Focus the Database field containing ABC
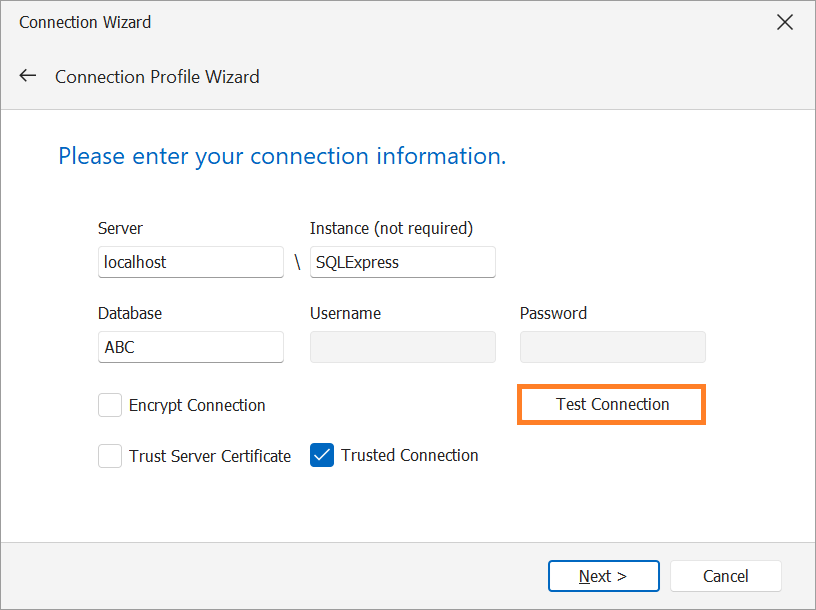Image resolution: width=816 pixels, height=610 pixels. (191, 347)
